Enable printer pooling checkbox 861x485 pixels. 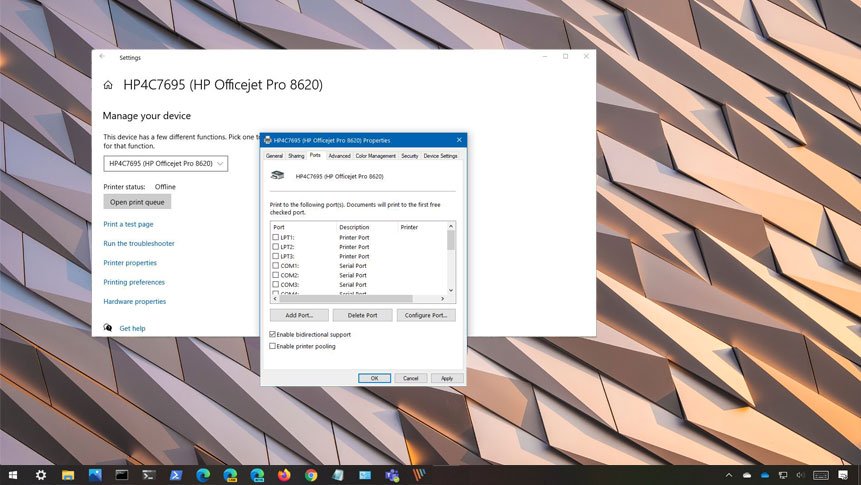(273, 346)
